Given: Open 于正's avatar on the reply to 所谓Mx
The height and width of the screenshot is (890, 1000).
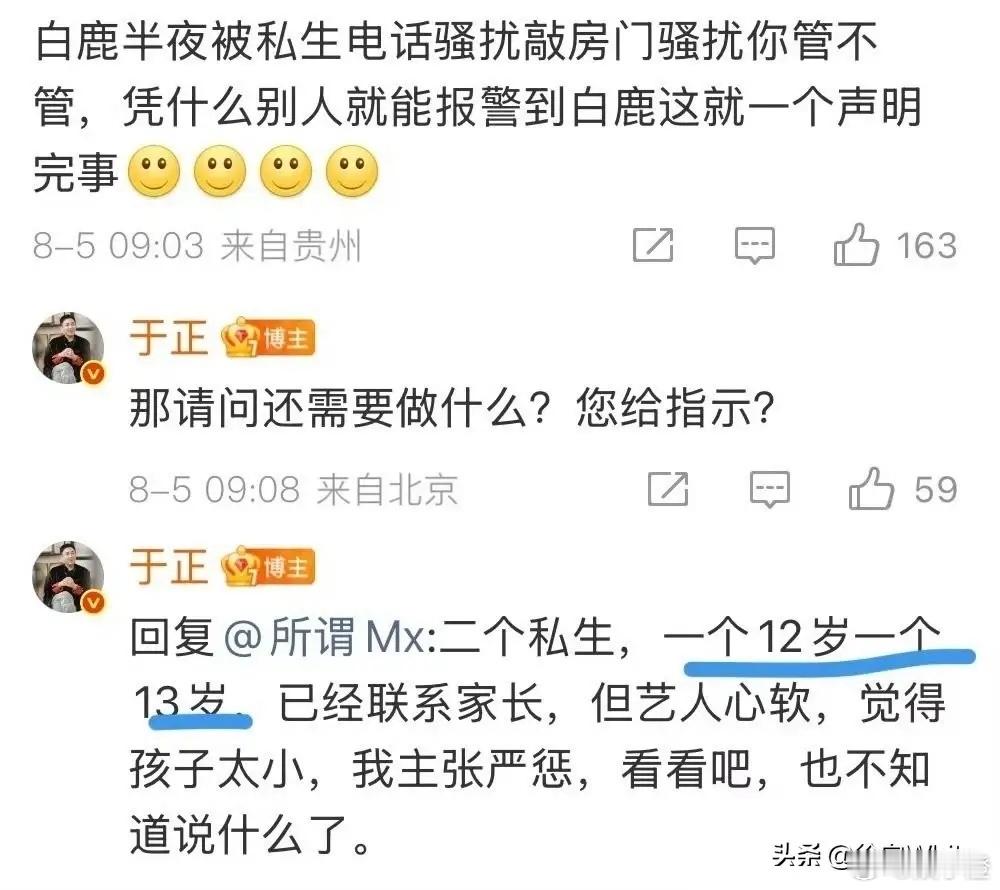Looking at the screenshot, I should pyautogui.click(x=69, y=577).
